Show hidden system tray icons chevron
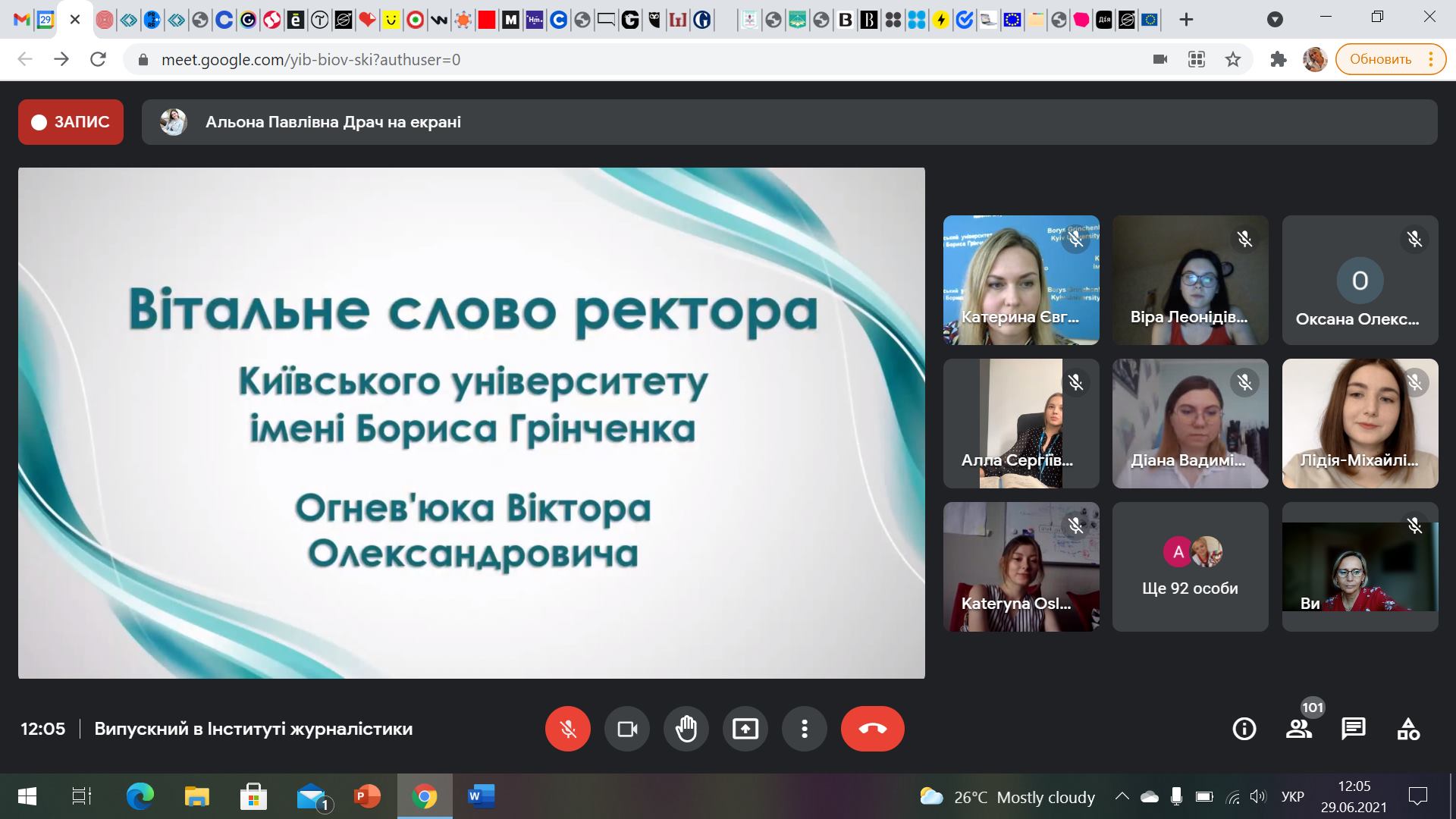Viewport: 1456px width, 819px height. coord(1122,797)
